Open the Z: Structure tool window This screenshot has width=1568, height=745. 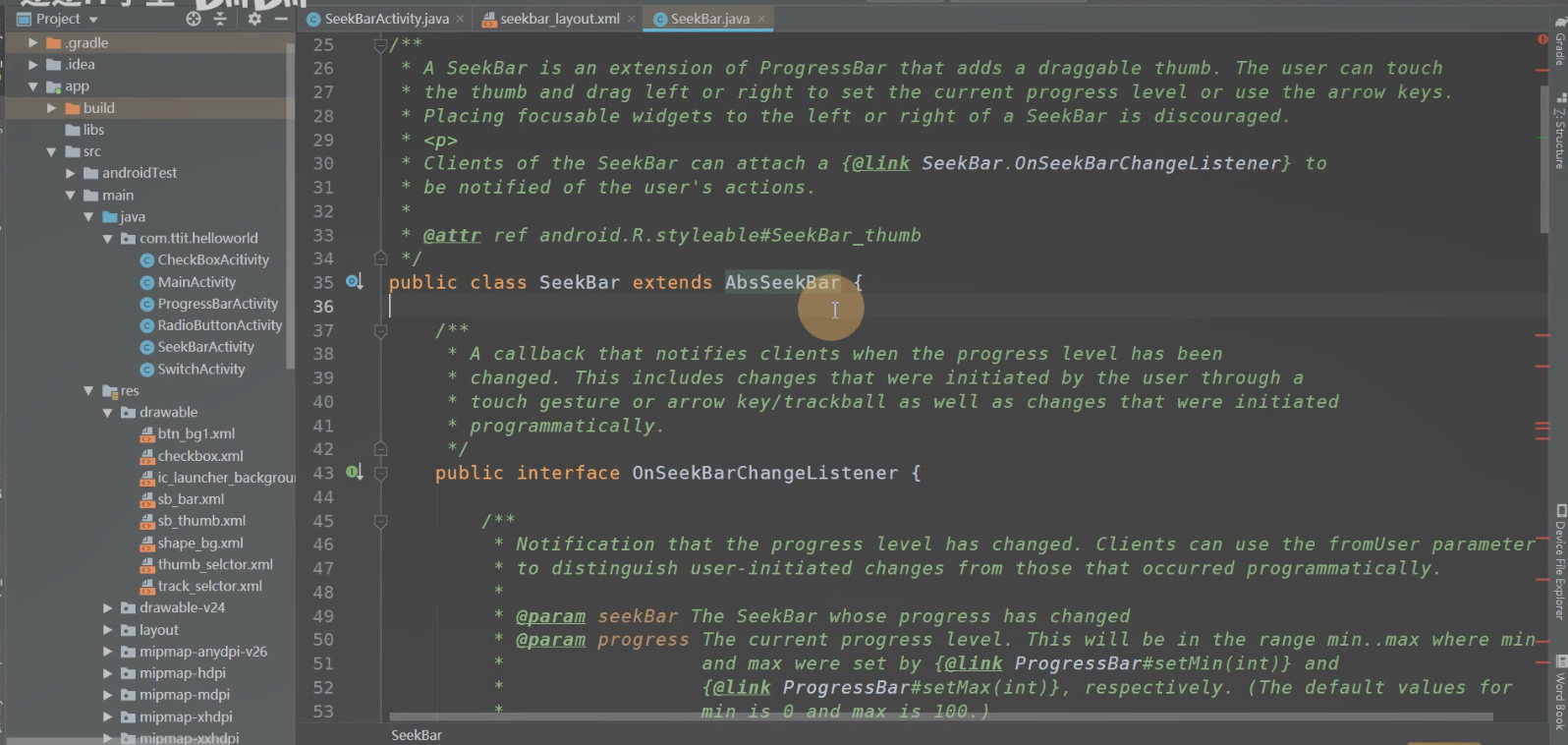click(1559, 131)
